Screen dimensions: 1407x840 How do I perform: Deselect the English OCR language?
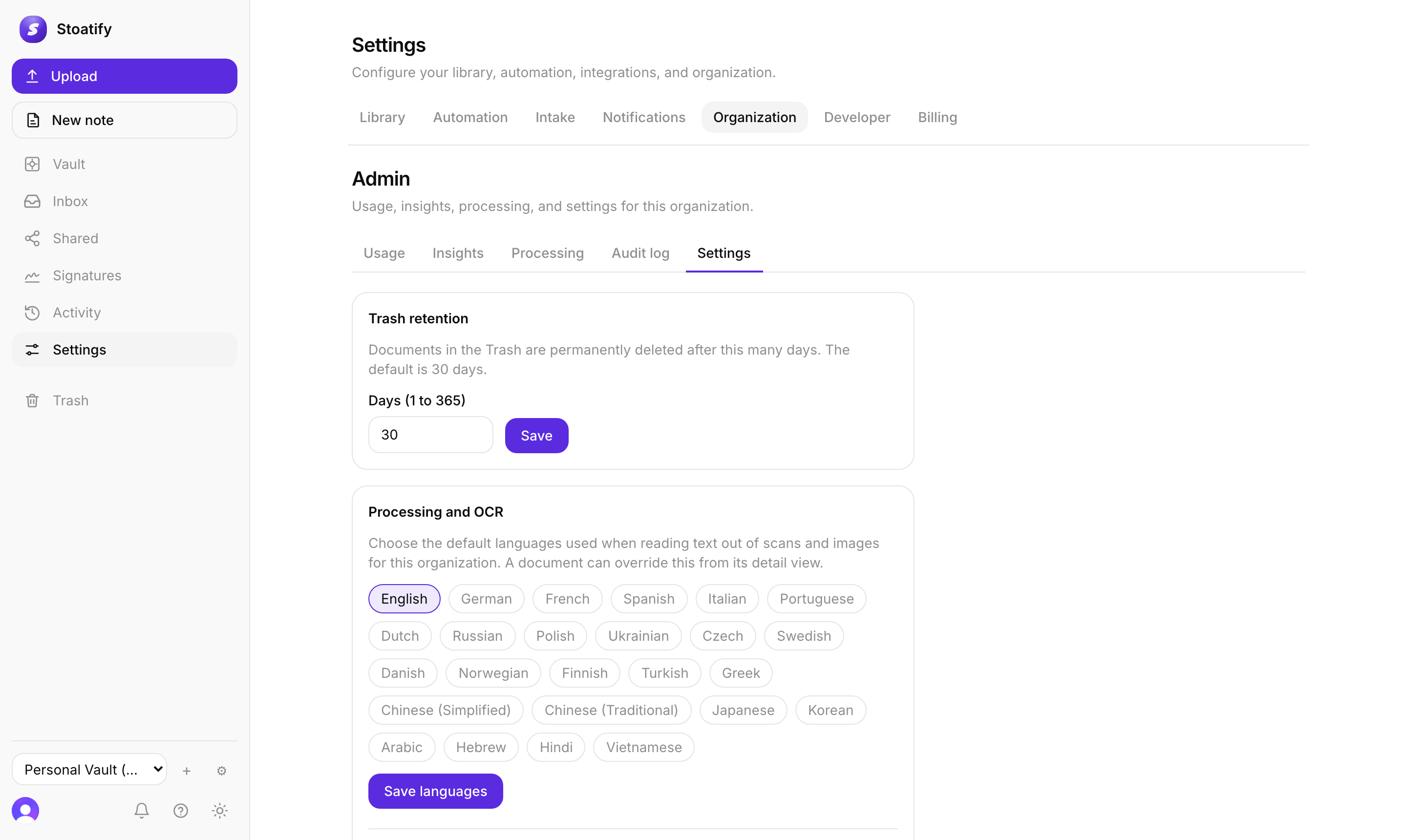(404, 599)
